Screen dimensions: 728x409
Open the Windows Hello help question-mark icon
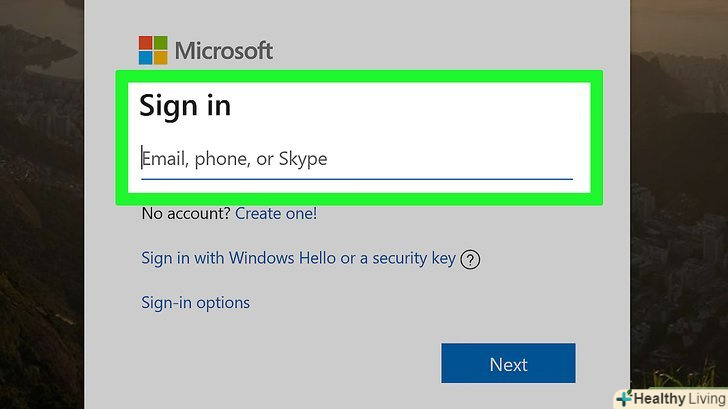(471, 259)
